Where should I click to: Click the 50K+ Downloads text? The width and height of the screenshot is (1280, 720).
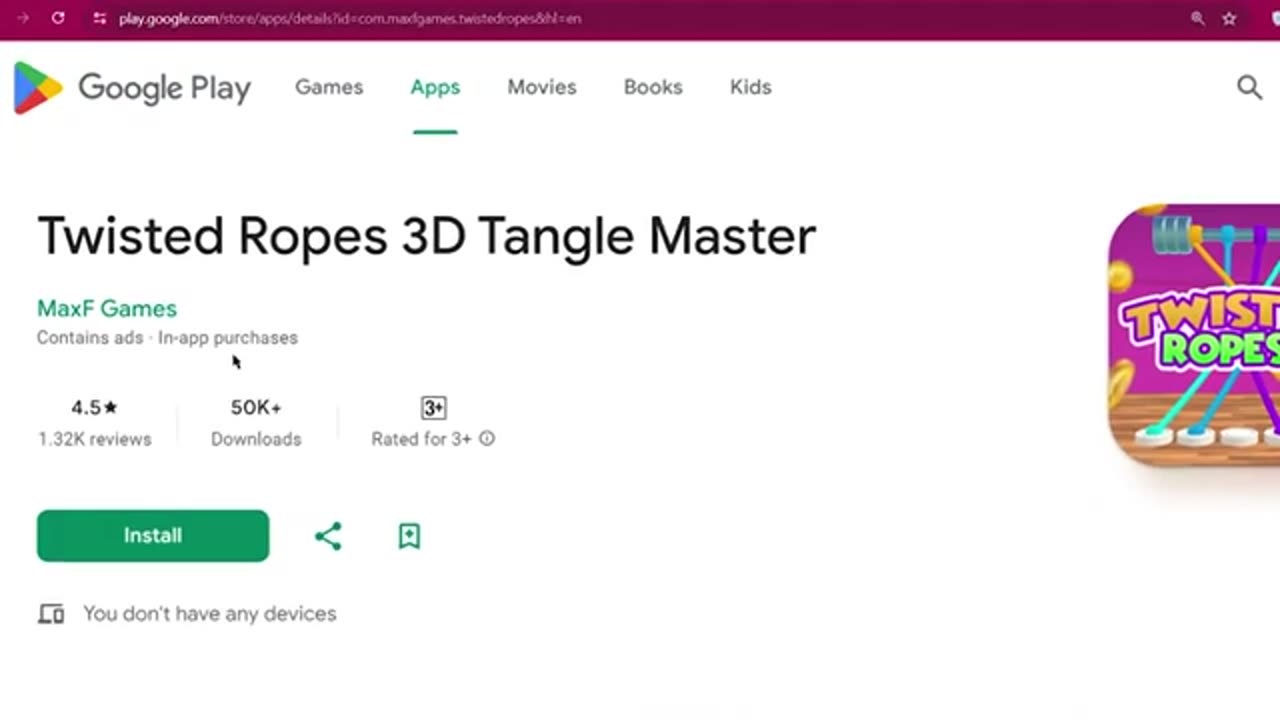point(256,423)
